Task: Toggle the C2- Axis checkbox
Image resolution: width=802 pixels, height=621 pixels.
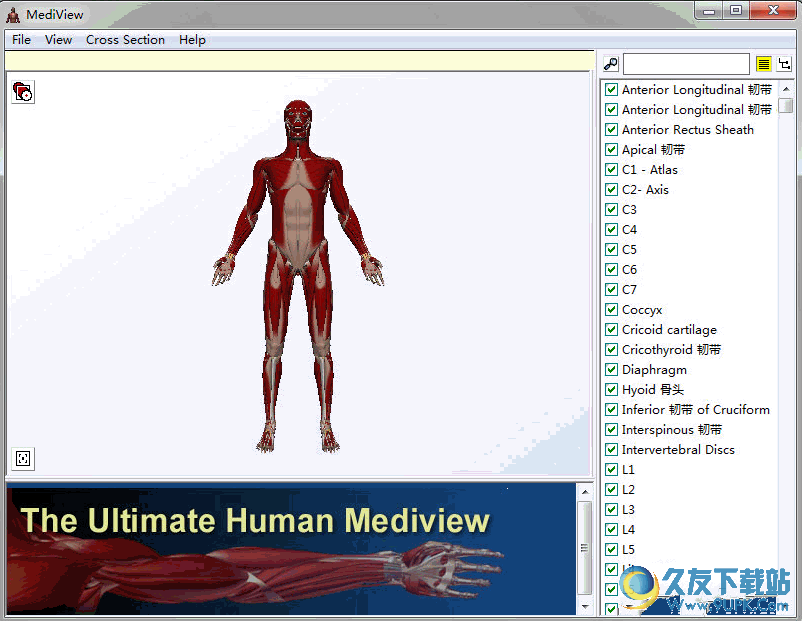Action: click(x=611, y=190)
